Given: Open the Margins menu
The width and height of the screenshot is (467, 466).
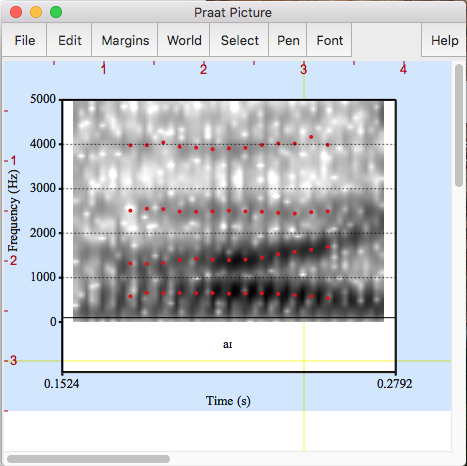Looking at the screenshot, I should point(125,40).
